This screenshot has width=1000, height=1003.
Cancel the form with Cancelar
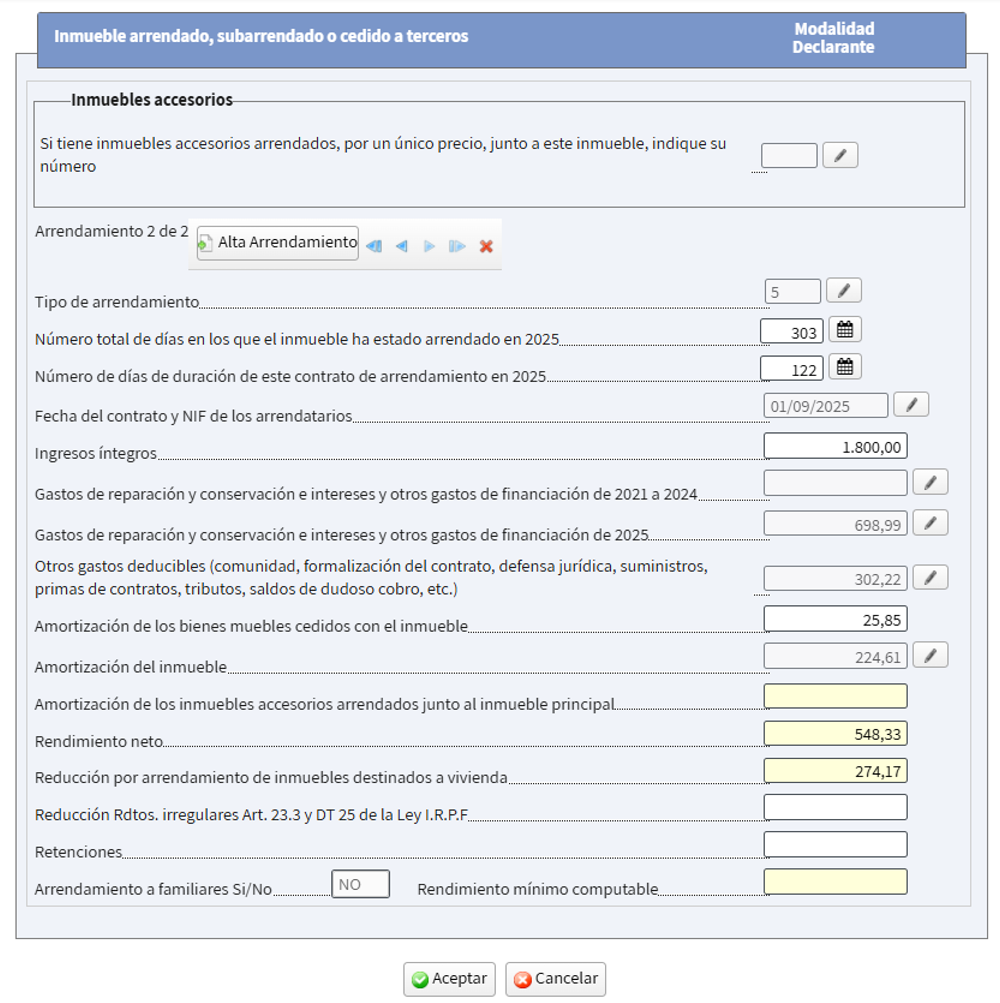click(555, 980)
